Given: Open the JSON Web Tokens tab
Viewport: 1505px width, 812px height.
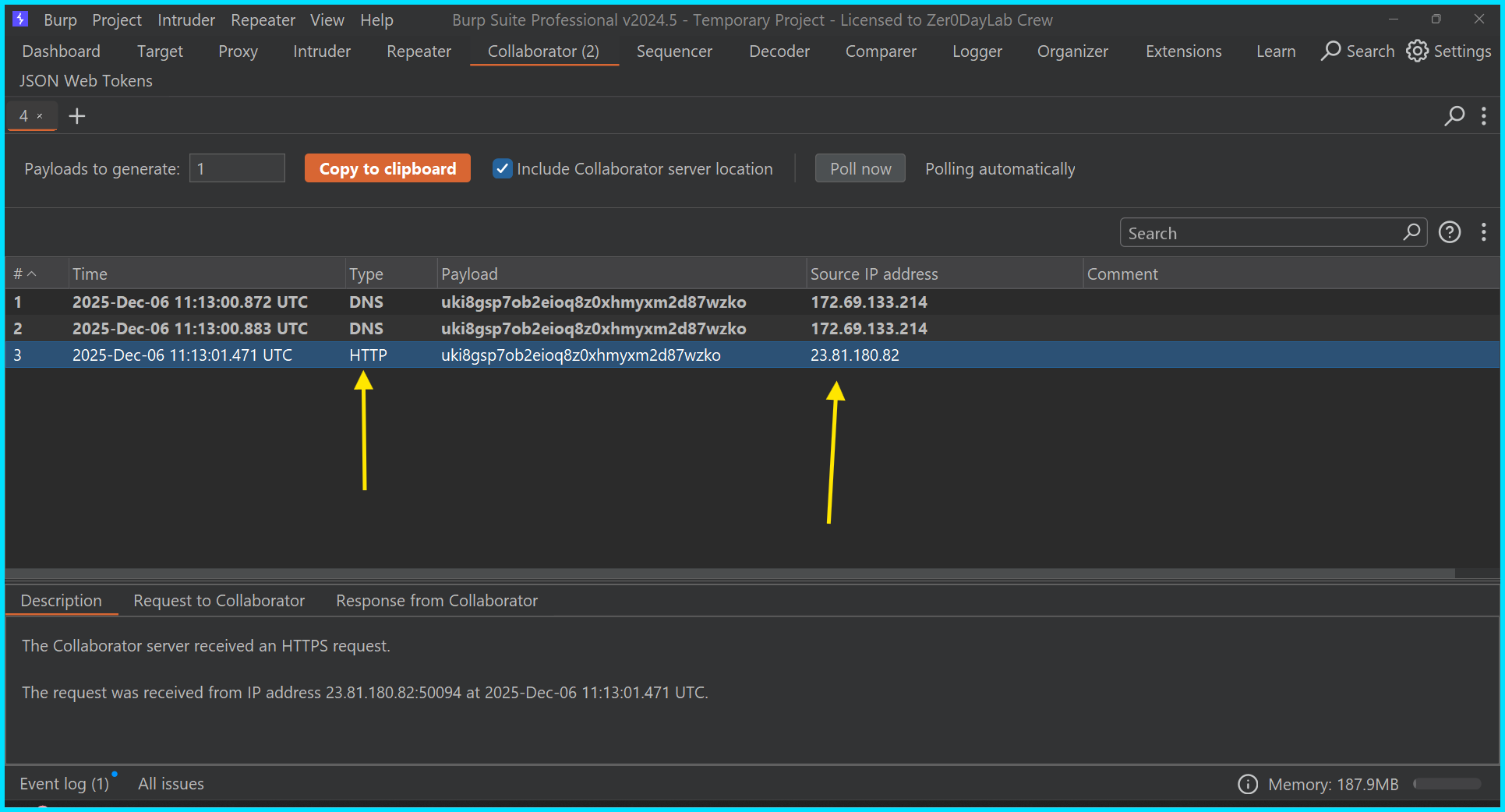Looking at the screenshot, I should (86, 81).
